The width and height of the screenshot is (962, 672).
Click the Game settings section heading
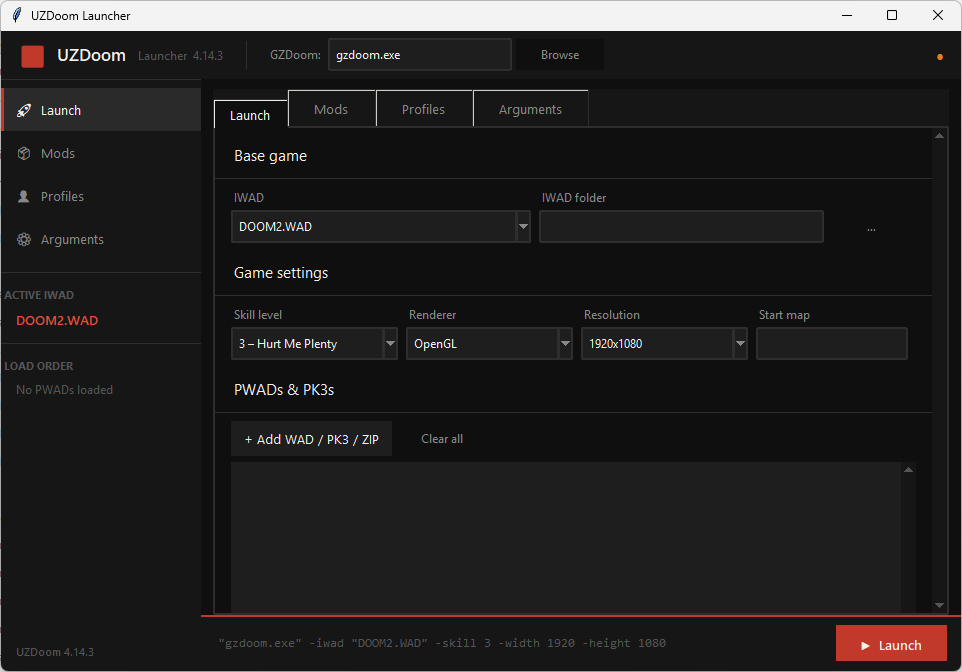click(281, 272)
